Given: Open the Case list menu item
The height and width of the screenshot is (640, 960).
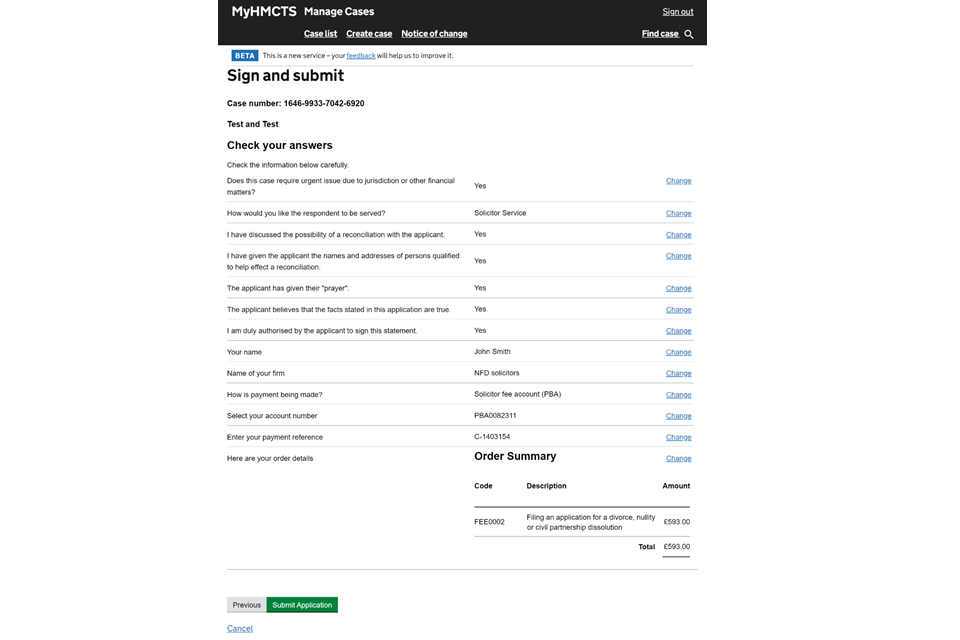Looking at the screenshot, I should pyautogui.click(x=320, y=34).
